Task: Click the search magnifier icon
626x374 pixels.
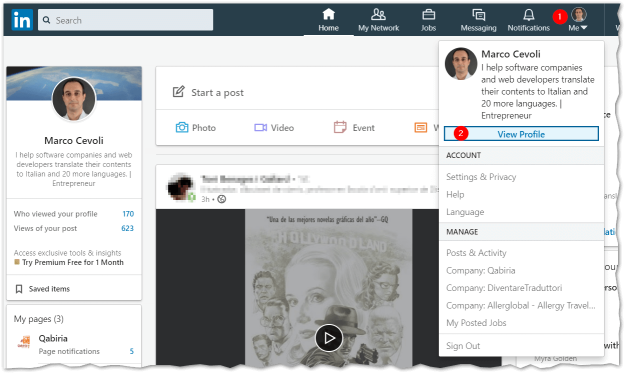Action: click(47, 20)
